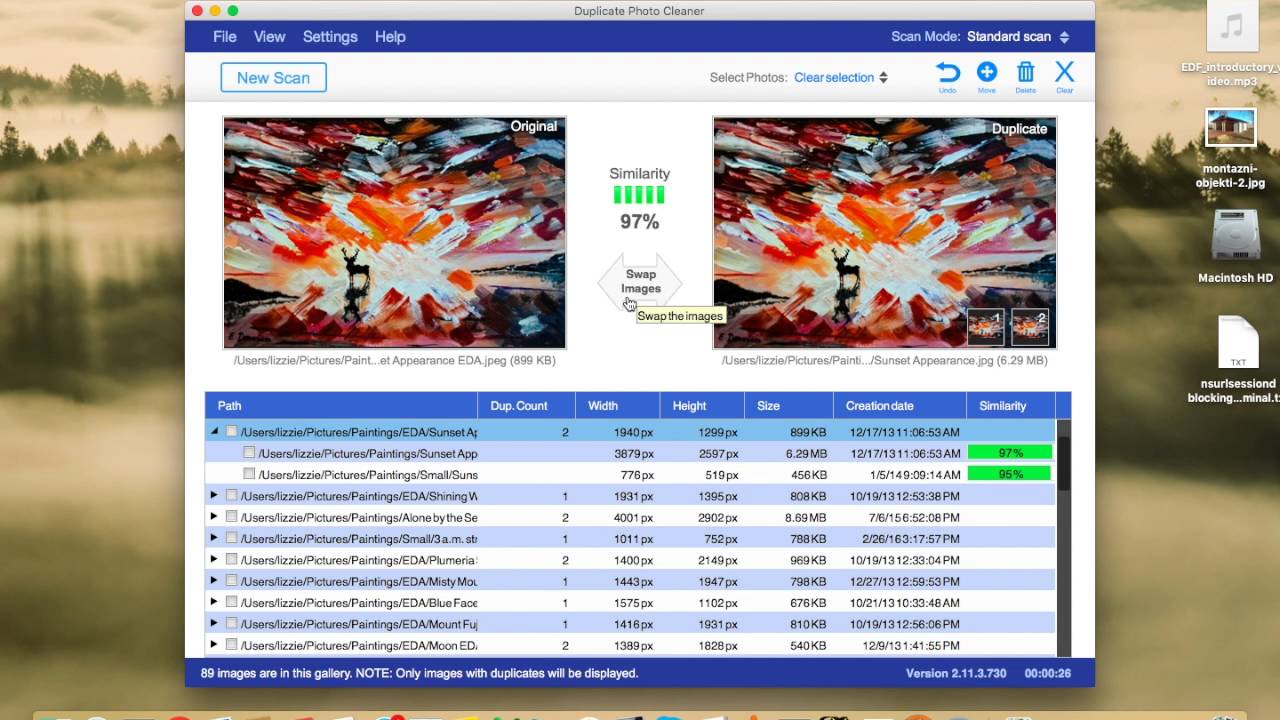The image size is (1280, 720).
Task: Sort by the Path column header
Action: coord(341,405)
